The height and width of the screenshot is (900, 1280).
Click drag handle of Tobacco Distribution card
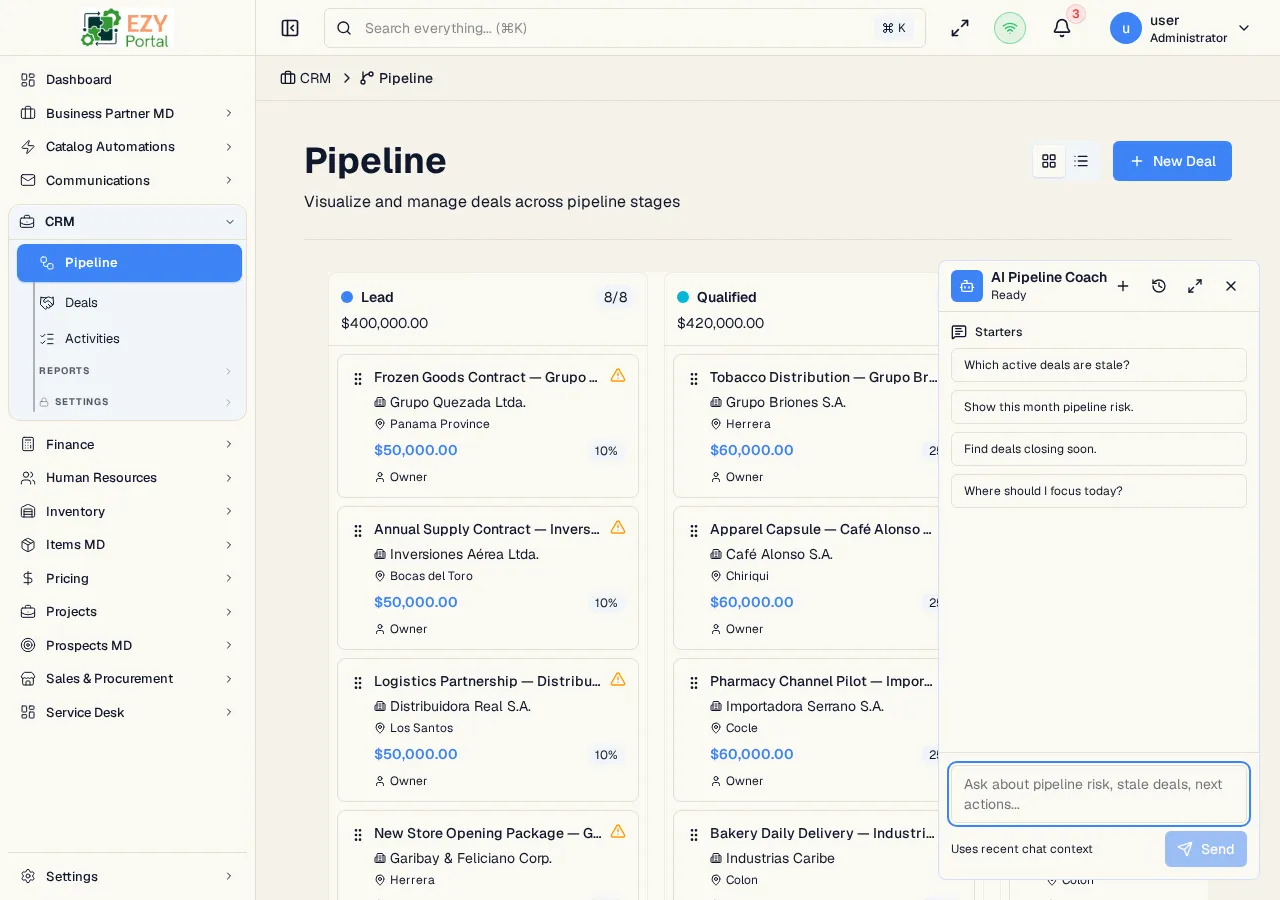point(694,379)
